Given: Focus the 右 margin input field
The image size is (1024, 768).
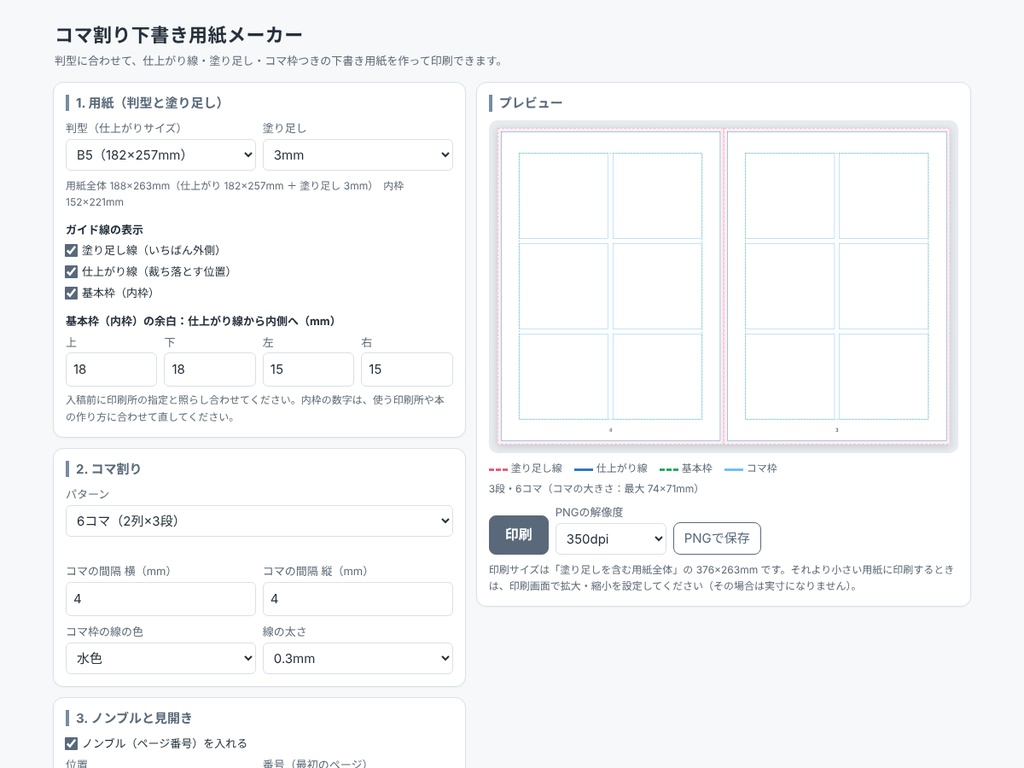Looking at the screenshot, I should tap(407, 370).
